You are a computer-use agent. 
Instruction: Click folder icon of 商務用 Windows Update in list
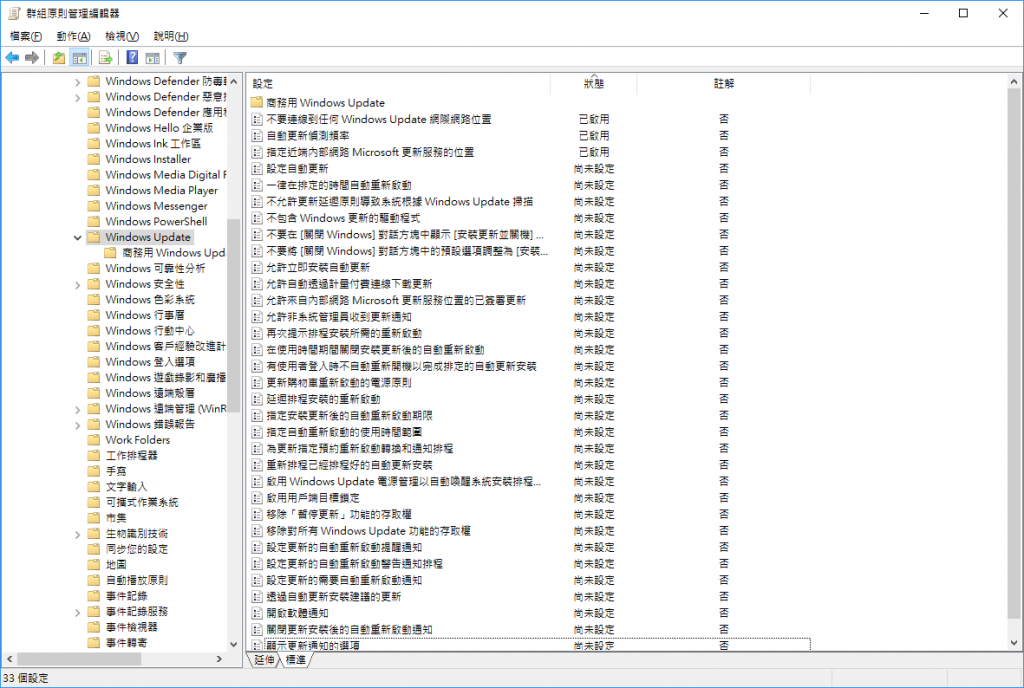[x=256, y=102]
